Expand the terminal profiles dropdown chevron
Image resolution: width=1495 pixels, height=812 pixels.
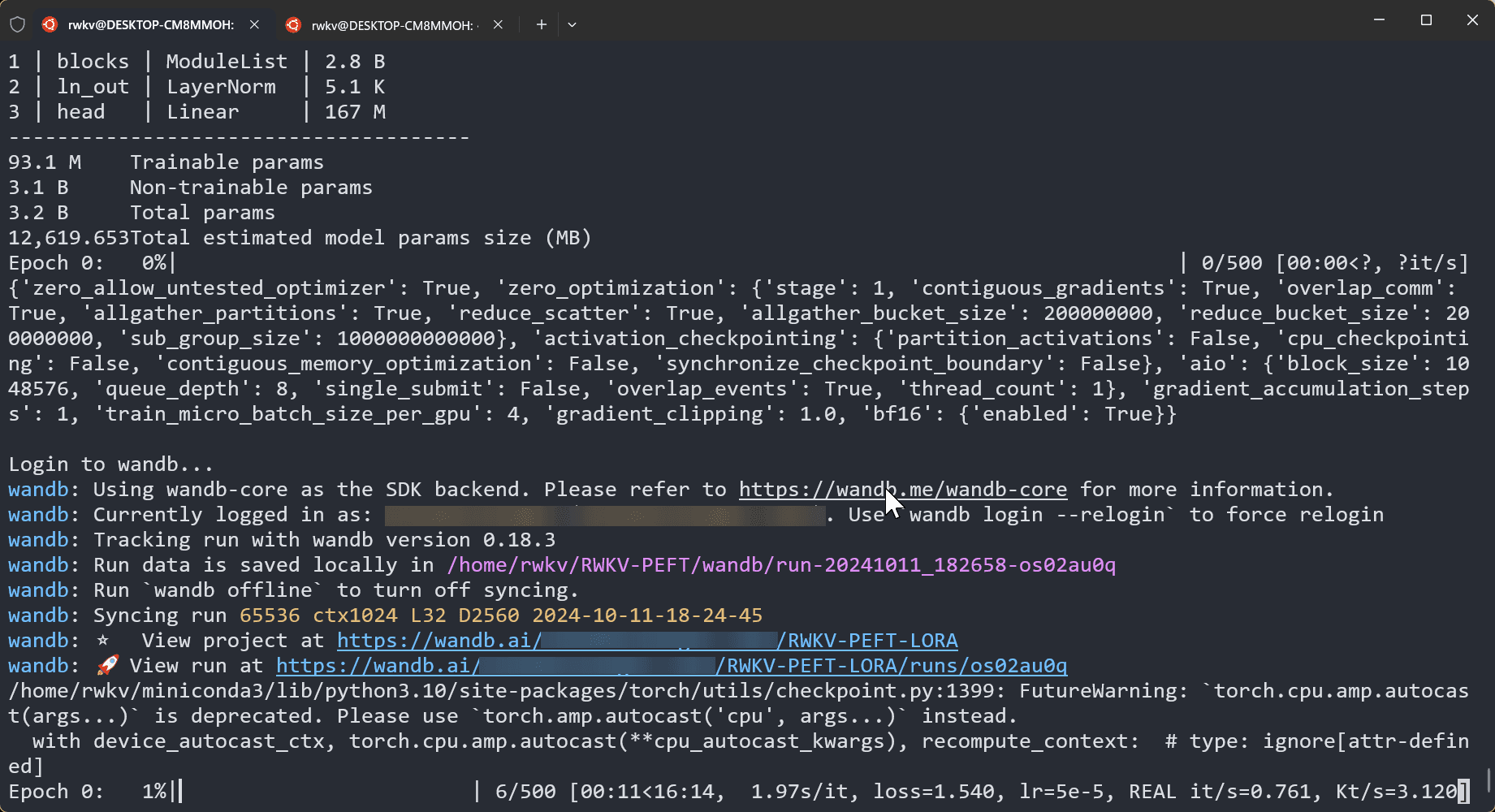pos(572,24)
